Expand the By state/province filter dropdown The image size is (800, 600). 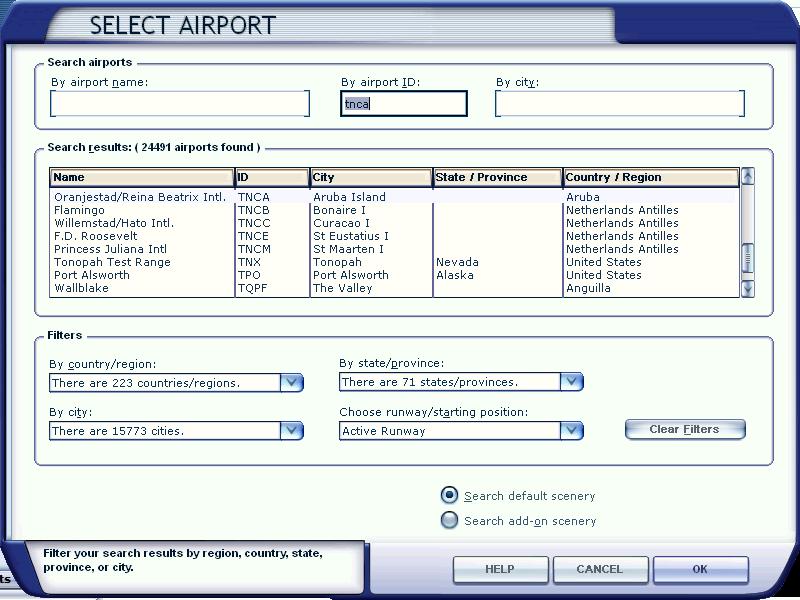571,381
